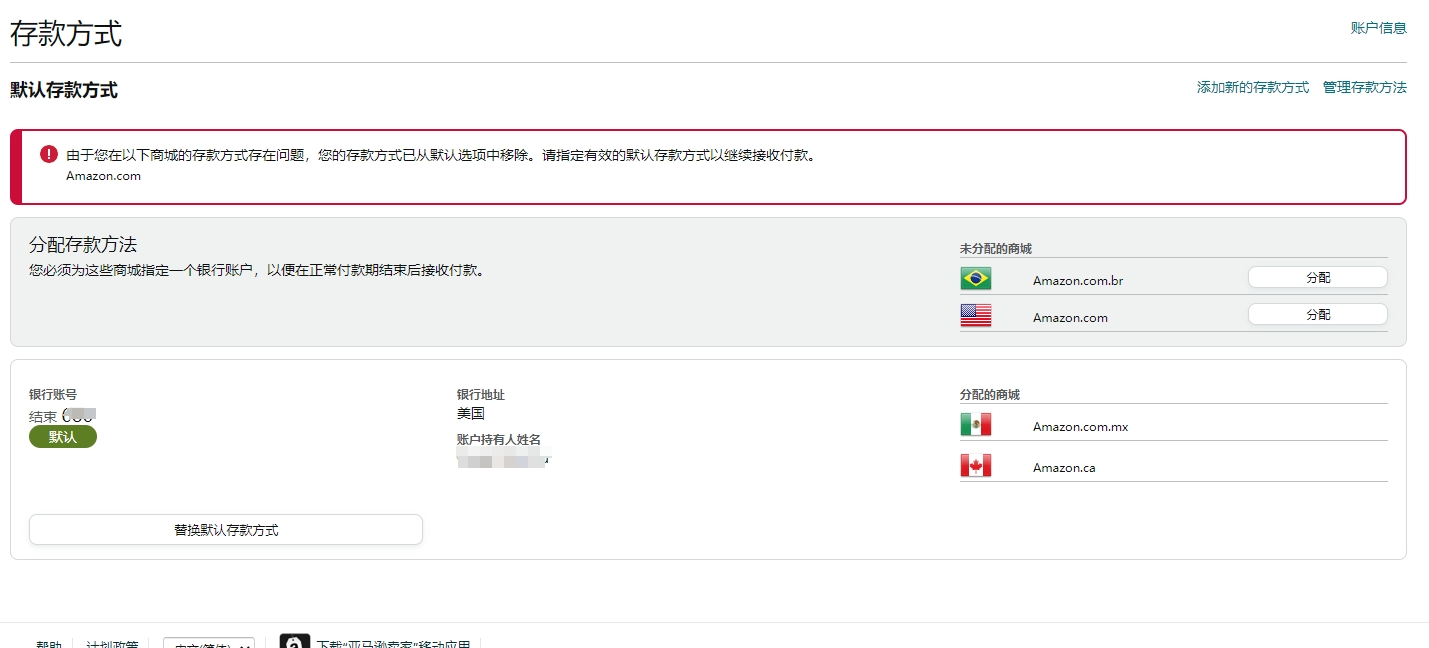Click the United States flag in unassigned marketplaces
The image size is (1429, 648).
(x=975, y=316)
